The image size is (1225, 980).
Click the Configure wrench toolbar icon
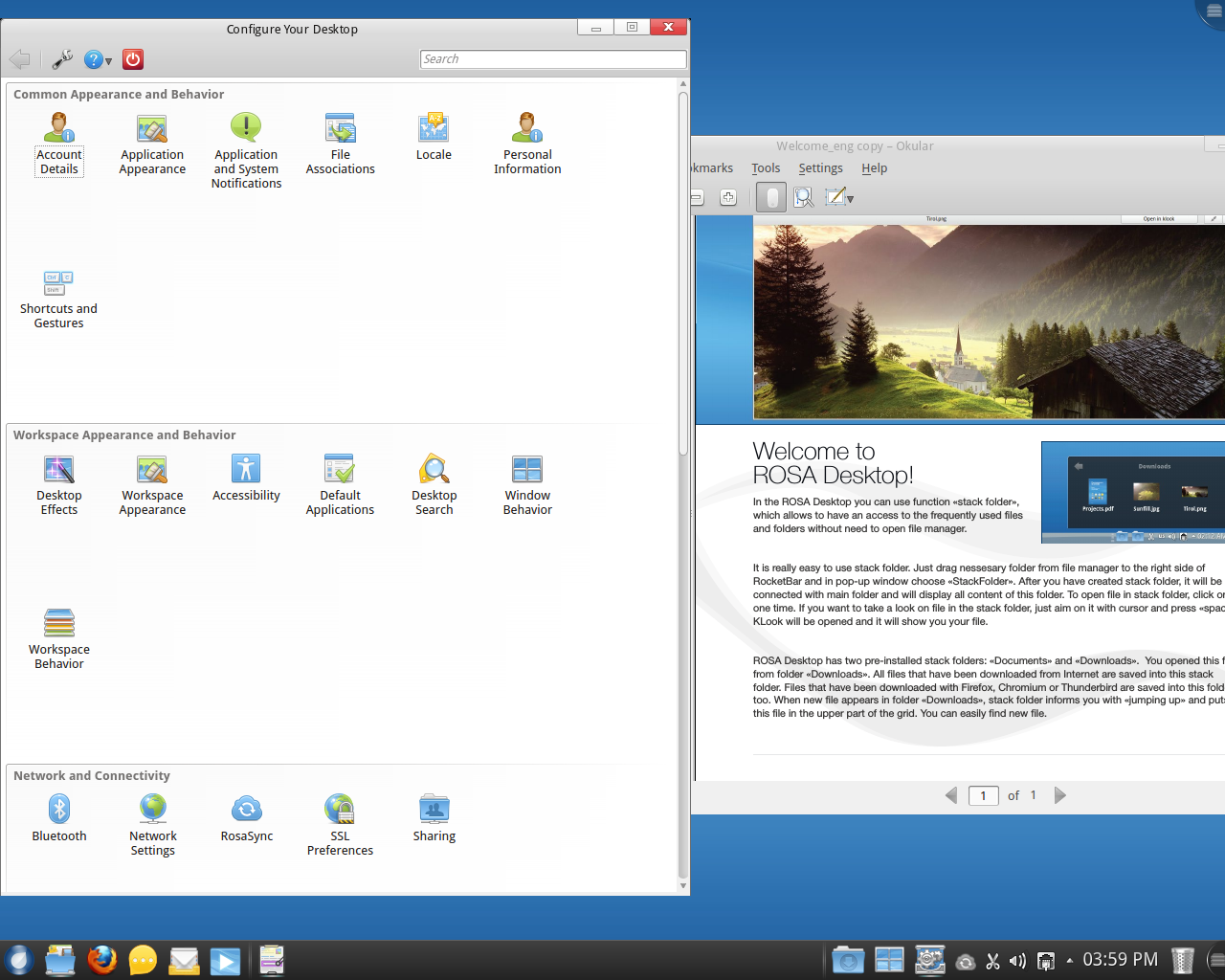point(62,59)
